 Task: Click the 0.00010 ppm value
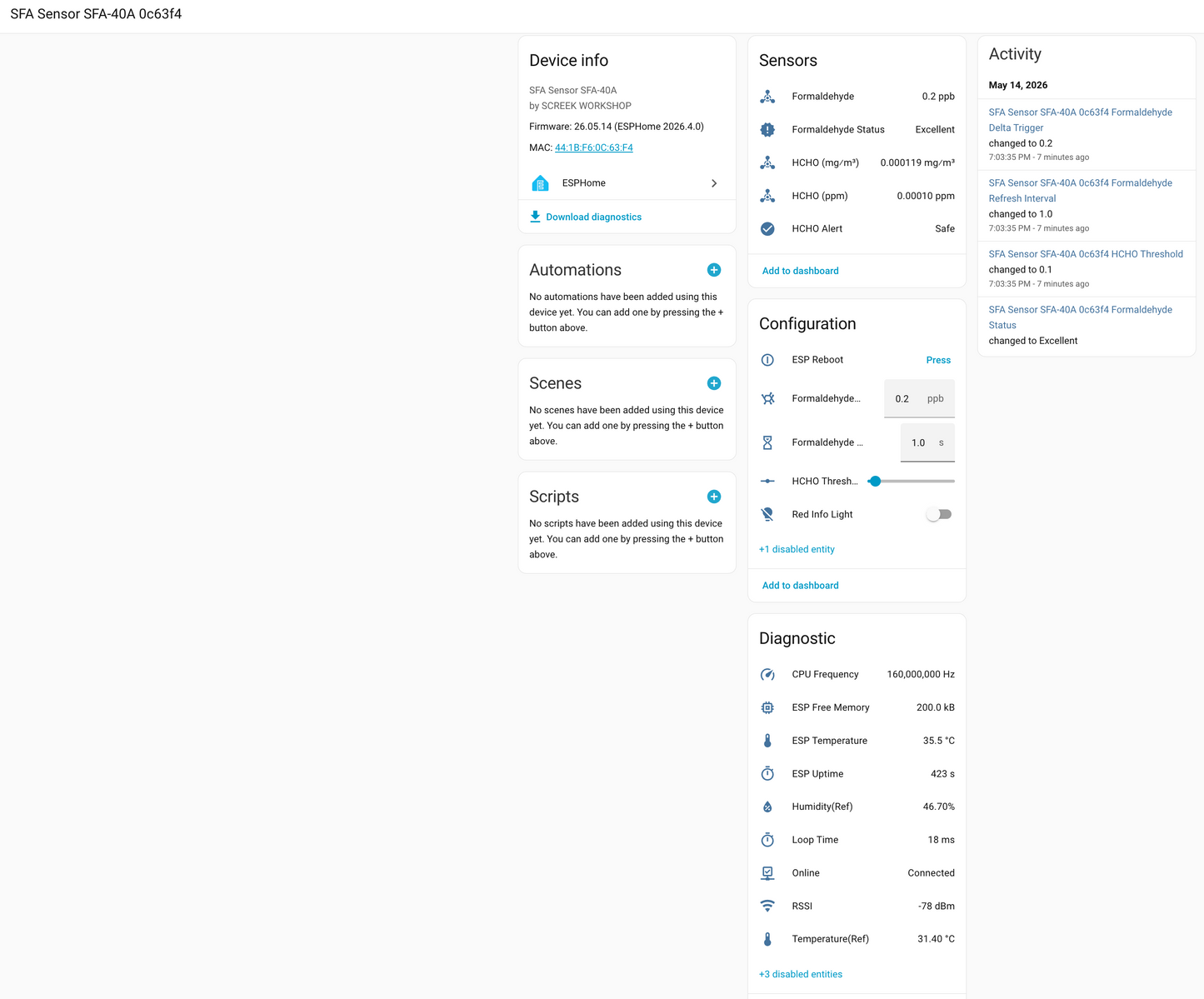[926, 196]
